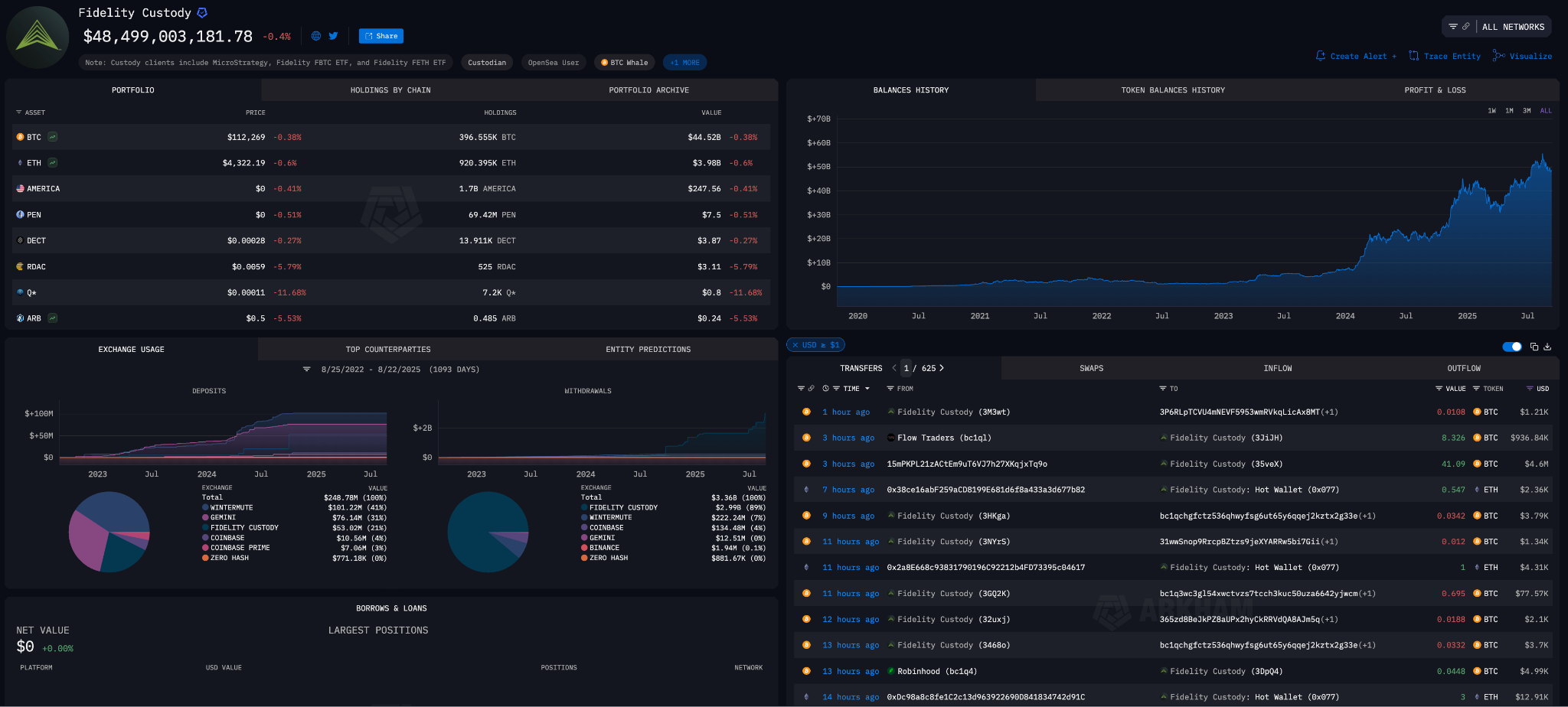Open the TIME sort dropdown arrow

867,389
